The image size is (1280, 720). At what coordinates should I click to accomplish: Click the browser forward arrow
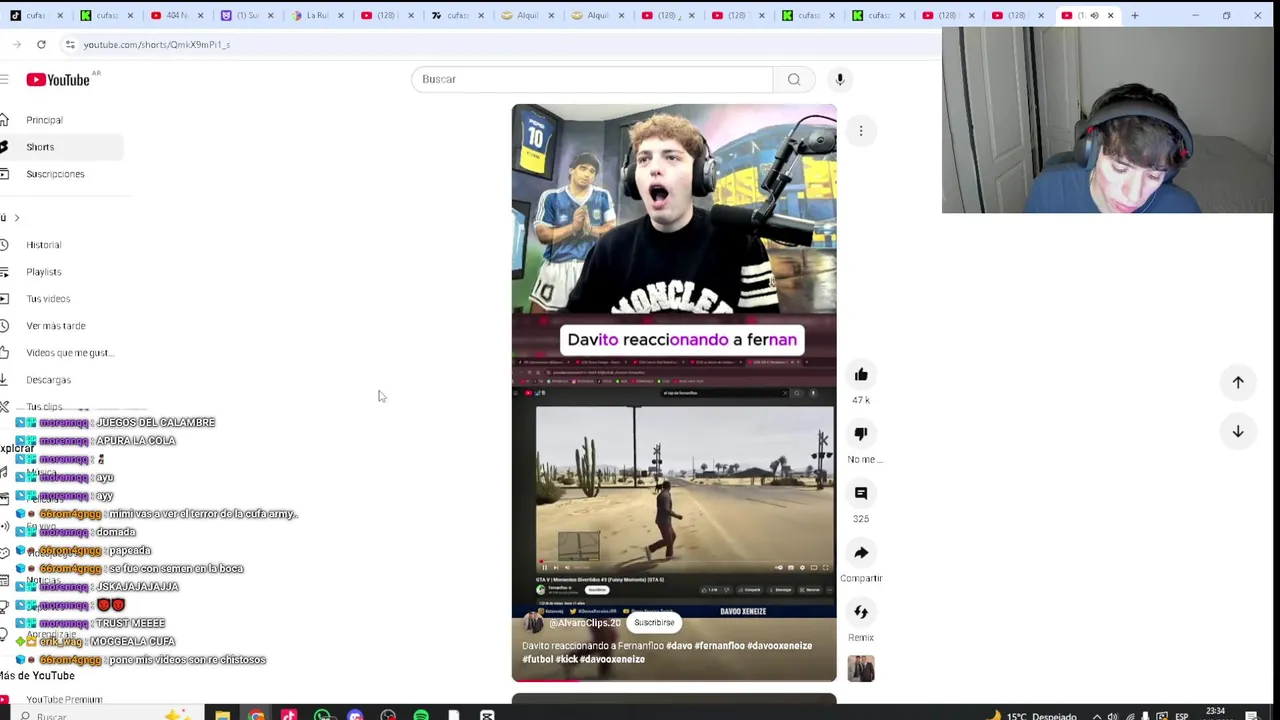[x=17, y=44]
